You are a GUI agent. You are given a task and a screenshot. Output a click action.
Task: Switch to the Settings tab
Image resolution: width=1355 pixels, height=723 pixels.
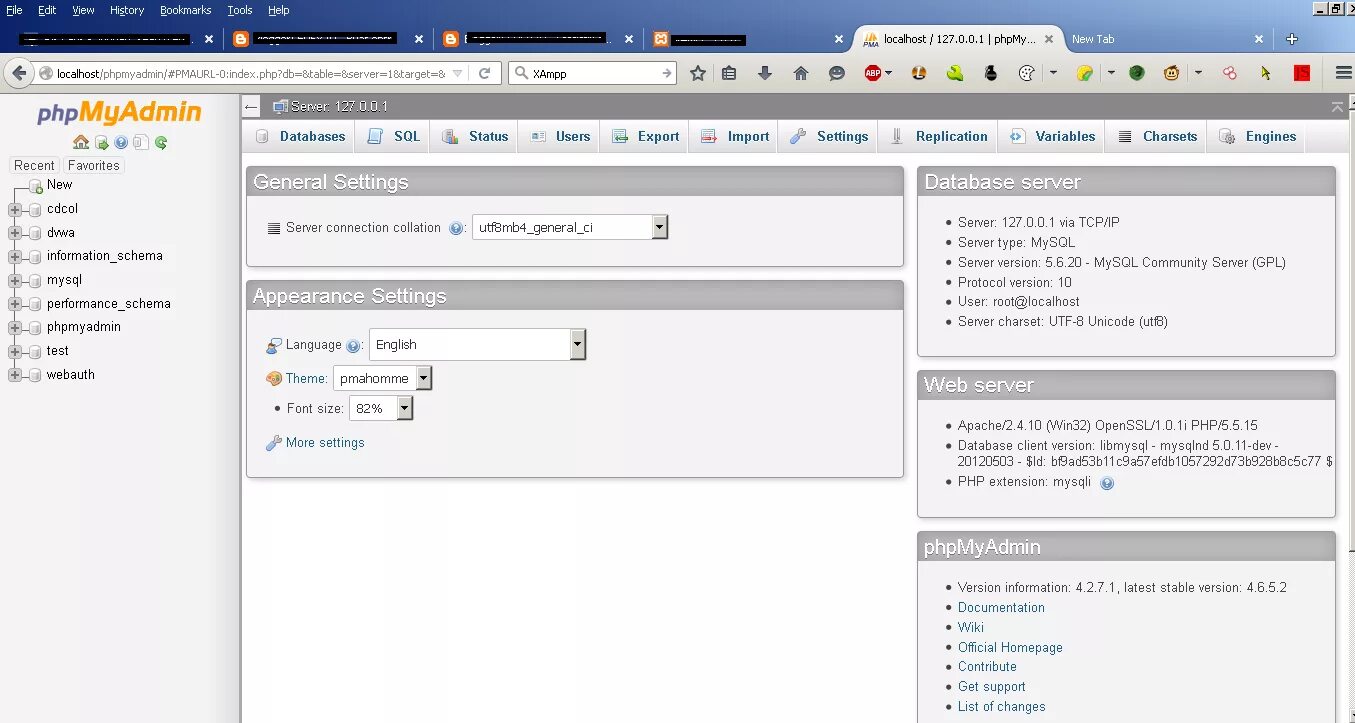[829, 137]
